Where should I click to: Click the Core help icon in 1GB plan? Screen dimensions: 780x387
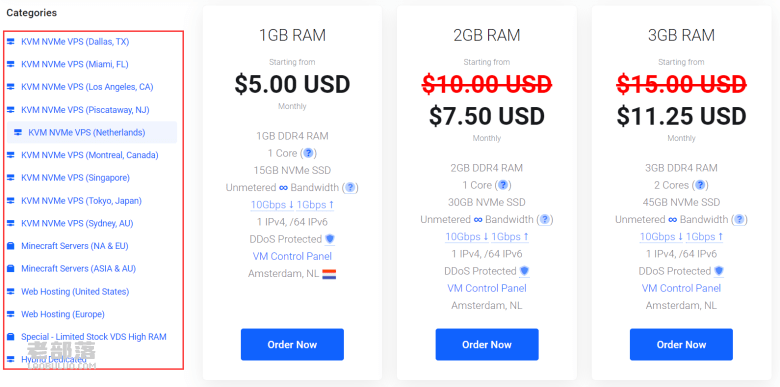click(308, 153)
